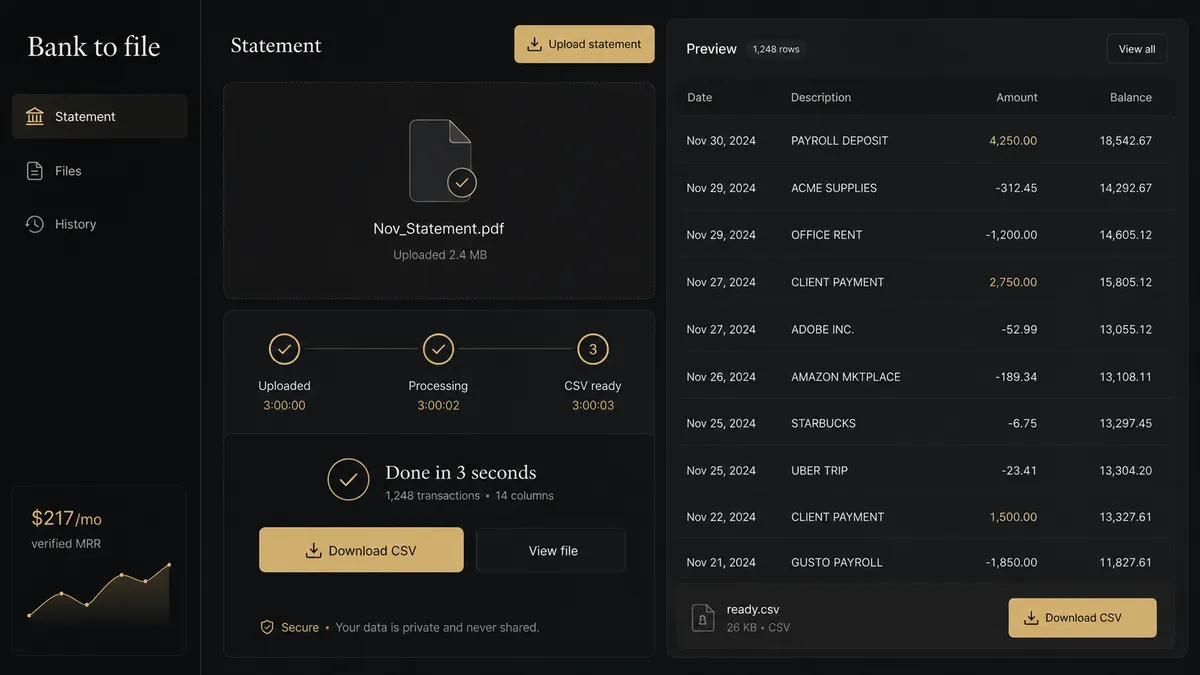Click the 2,750.00 client payment amount
The image size is (1200, 675).
pyautogui.click(x=1013, y=282)
